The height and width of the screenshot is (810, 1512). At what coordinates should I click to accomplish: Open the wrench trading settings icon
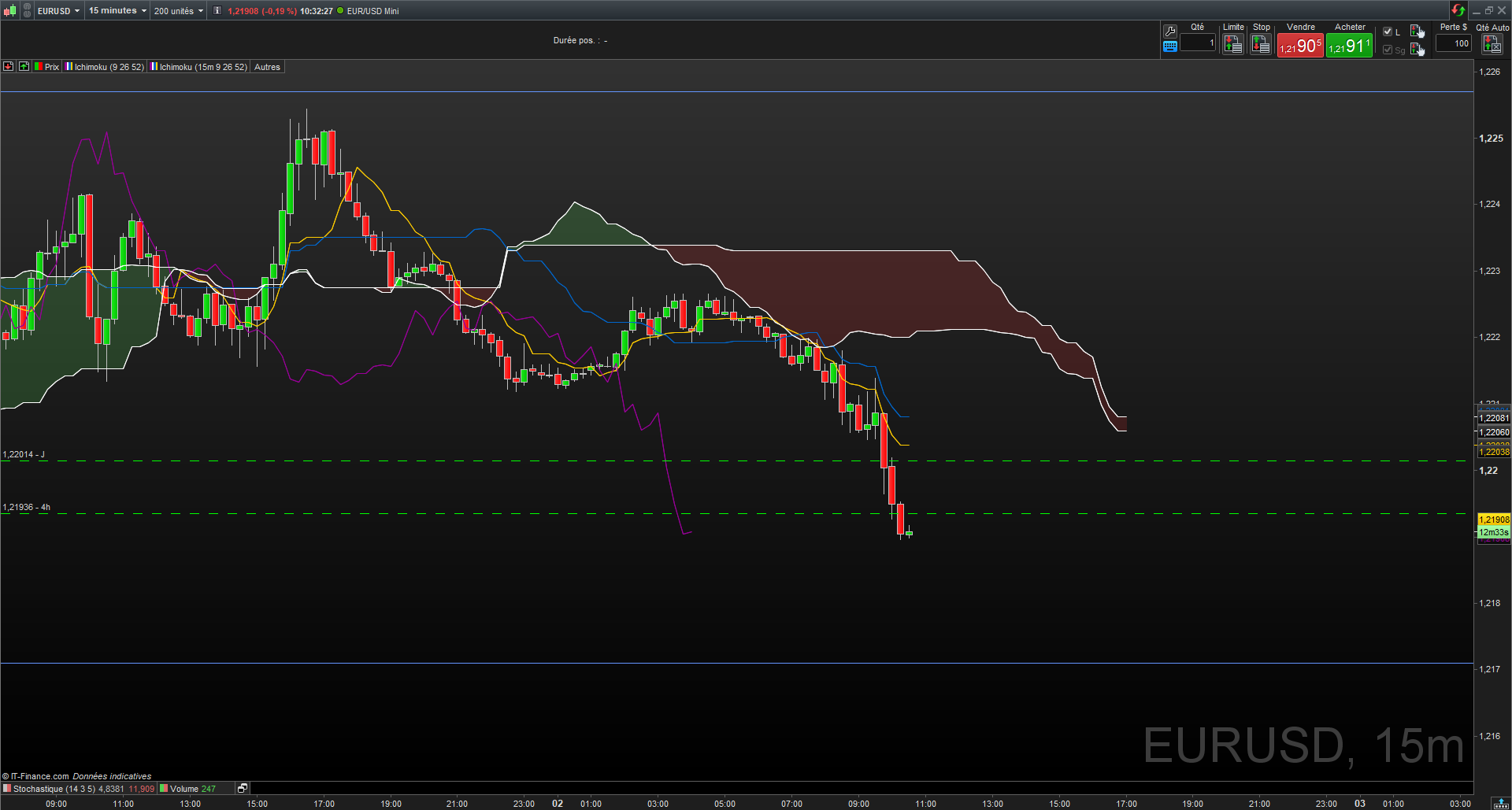click(x=1170, y=31)
